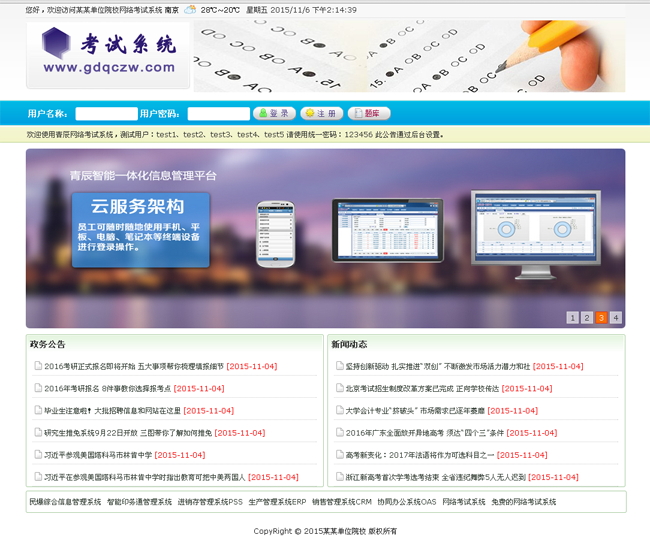Open footer link 网络考试系统

click(x=464, y=502)
